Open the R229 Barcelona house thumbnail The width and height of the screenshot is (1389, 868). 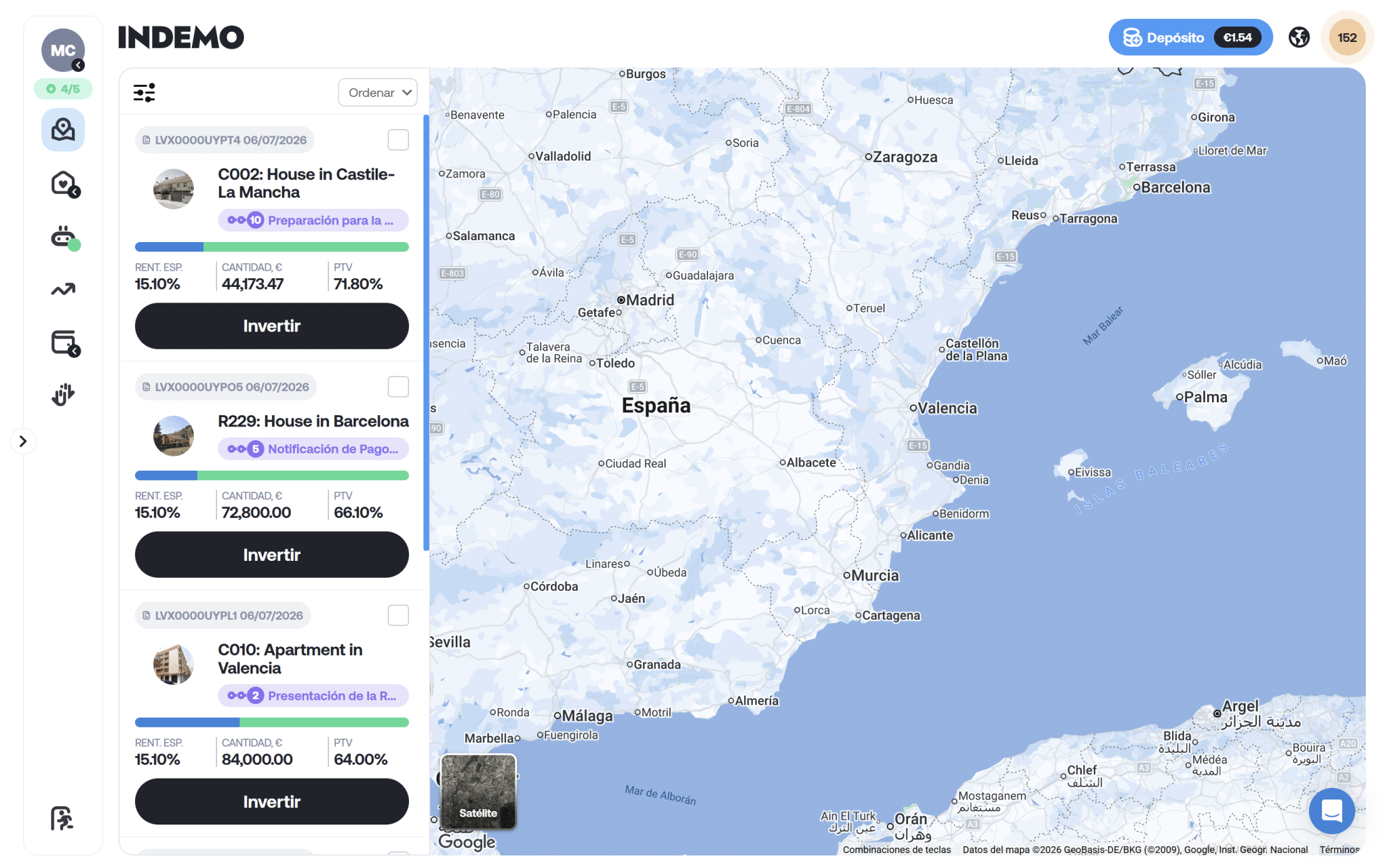tap(174, 435)
